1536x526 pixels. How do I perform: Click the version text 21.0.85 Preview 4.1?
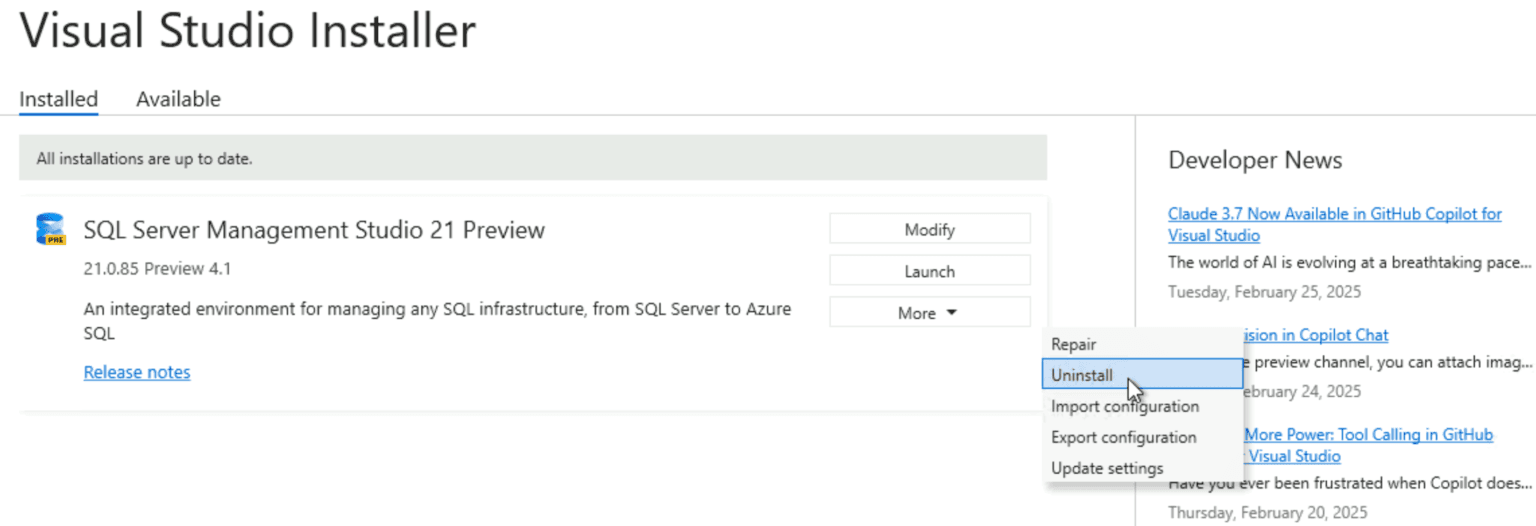click(x=157, y=269)
